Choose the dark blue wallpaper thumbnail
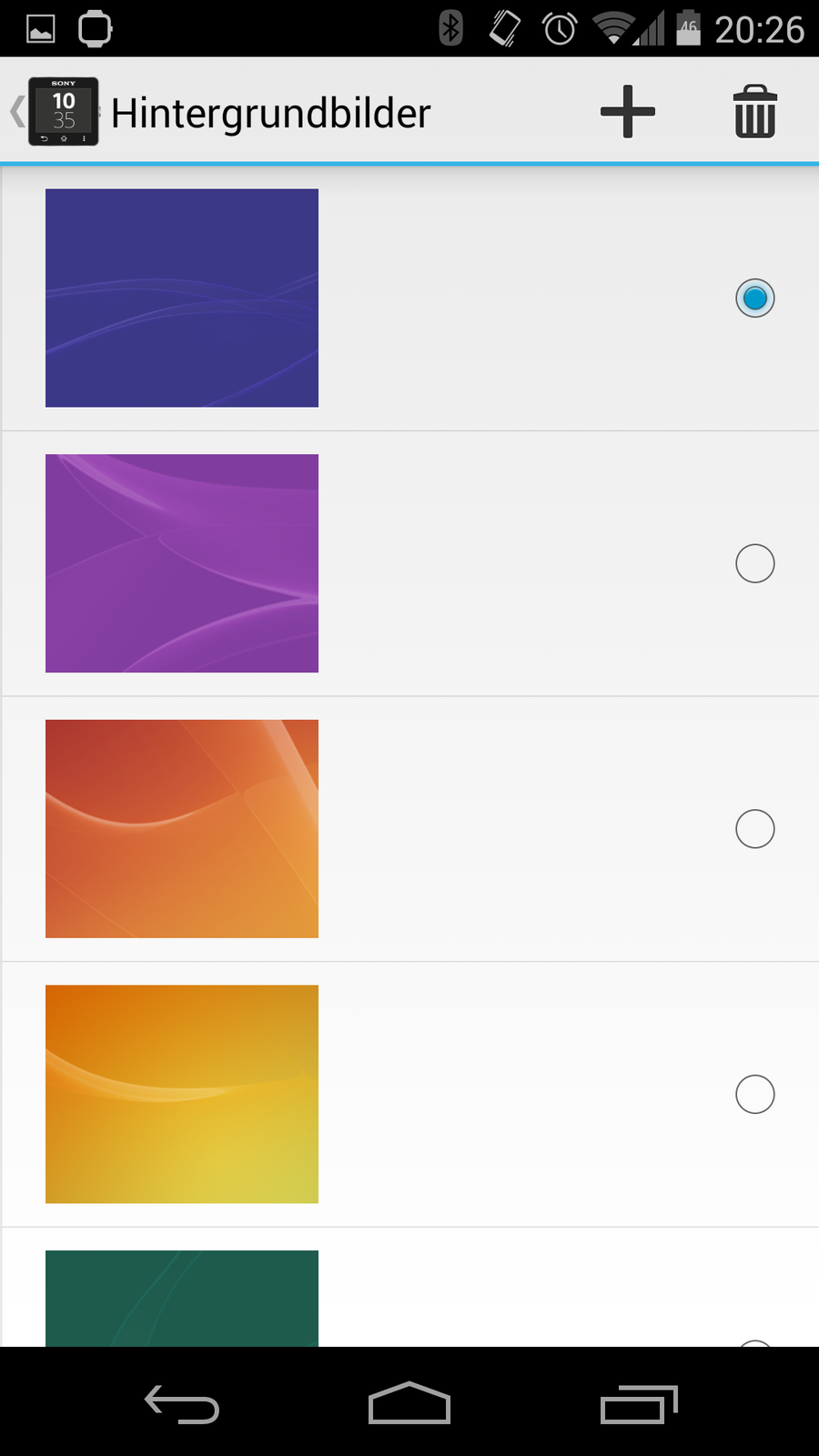Screen dimensions: 819x1456 182,298
